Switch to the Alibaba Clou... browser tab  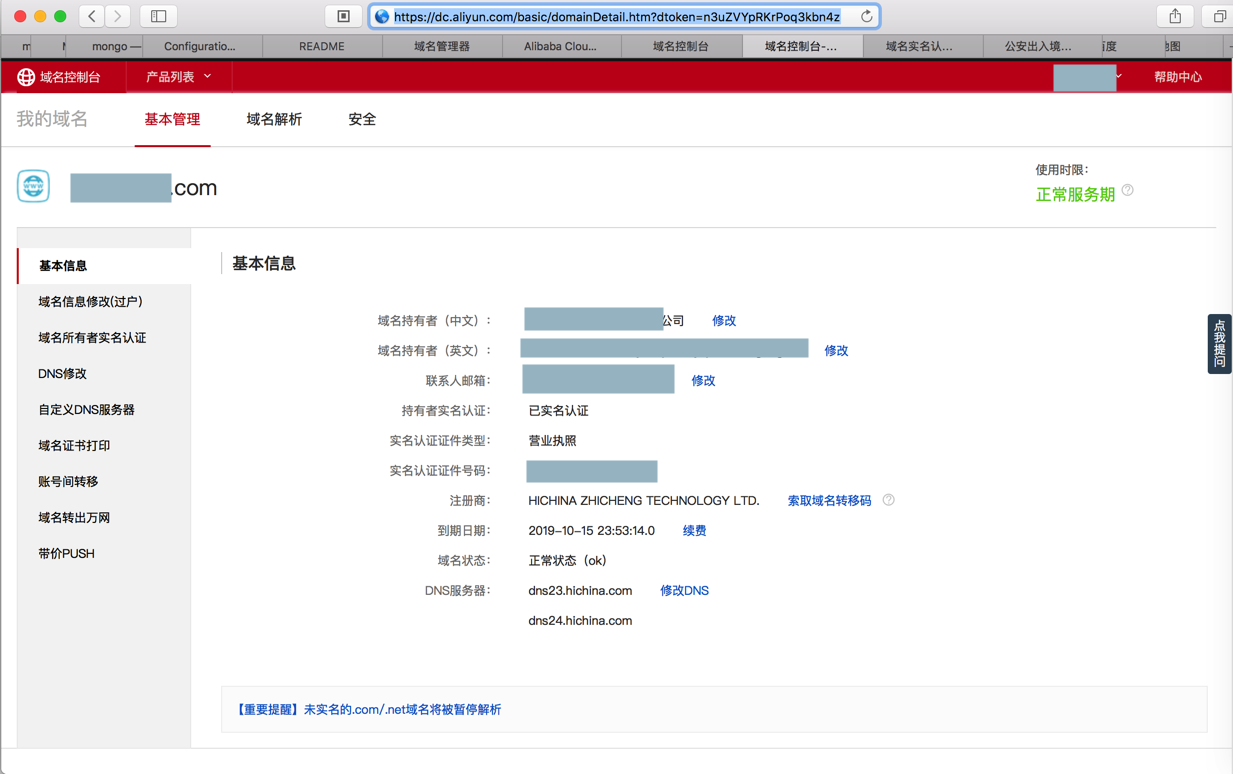pos(561,46)
